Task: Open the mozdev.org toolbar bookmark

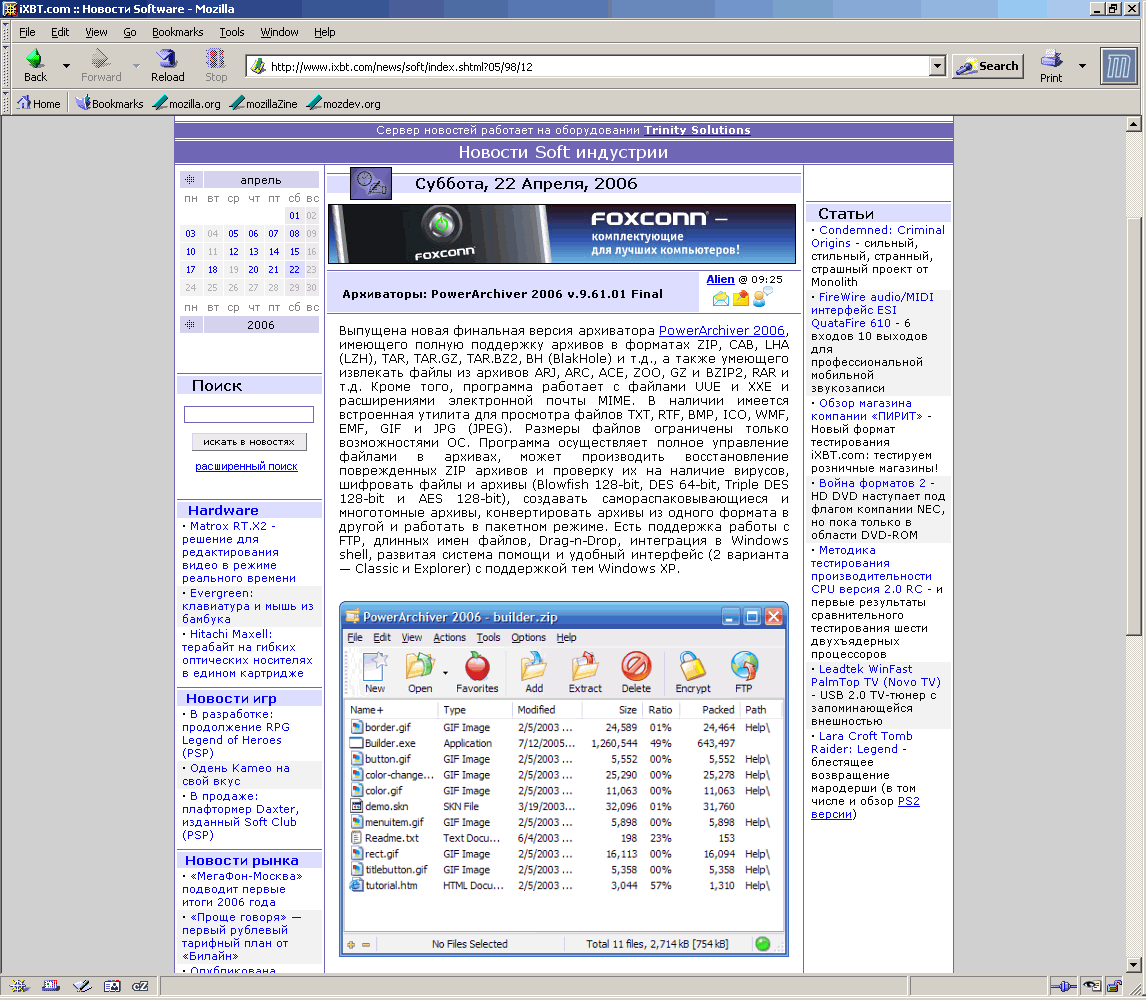Action: (x=344, y=103)
